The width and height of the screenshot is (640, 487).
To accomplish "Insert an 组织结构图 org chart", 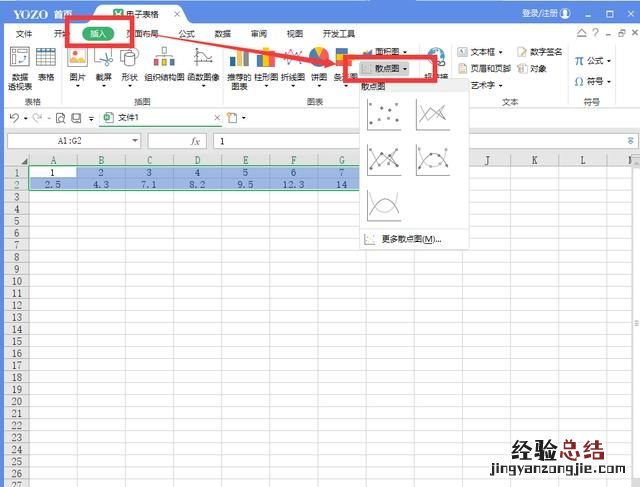I will [x=164, y=64].
